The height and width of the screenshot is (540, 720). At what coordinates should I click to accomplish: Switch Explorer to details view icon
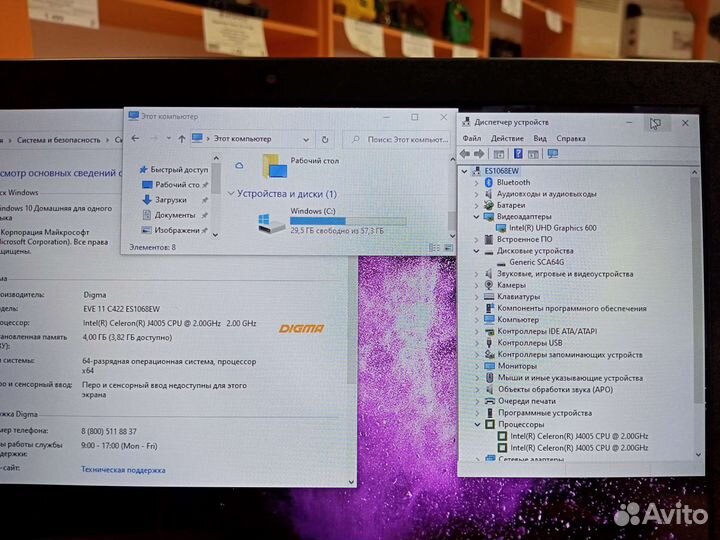pos(434,248)
